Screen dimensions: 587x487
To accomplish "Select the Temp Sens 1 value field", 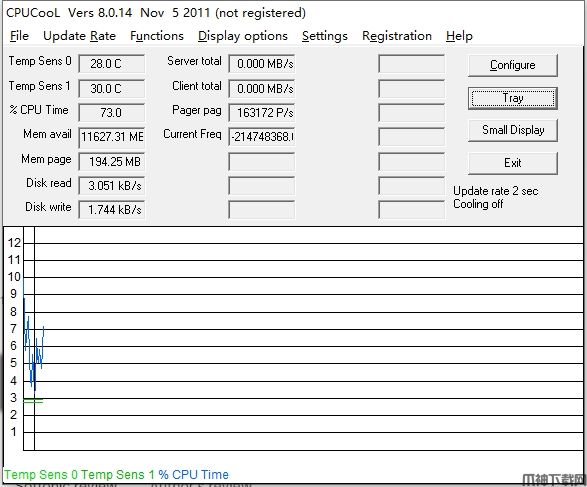I will point(112,89).
